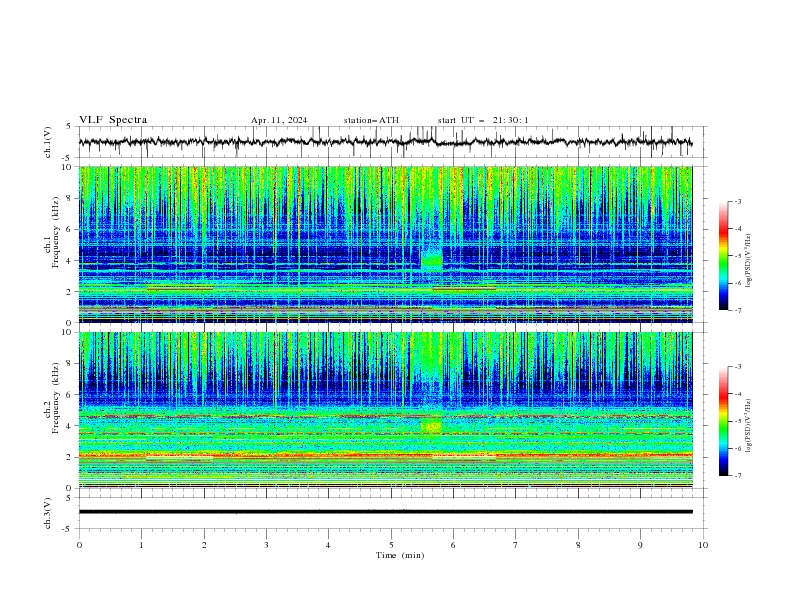This screenshot has width=792, height=612.
Task: Click the time axis tick label '0'
Action: click(x=79, y=545)
